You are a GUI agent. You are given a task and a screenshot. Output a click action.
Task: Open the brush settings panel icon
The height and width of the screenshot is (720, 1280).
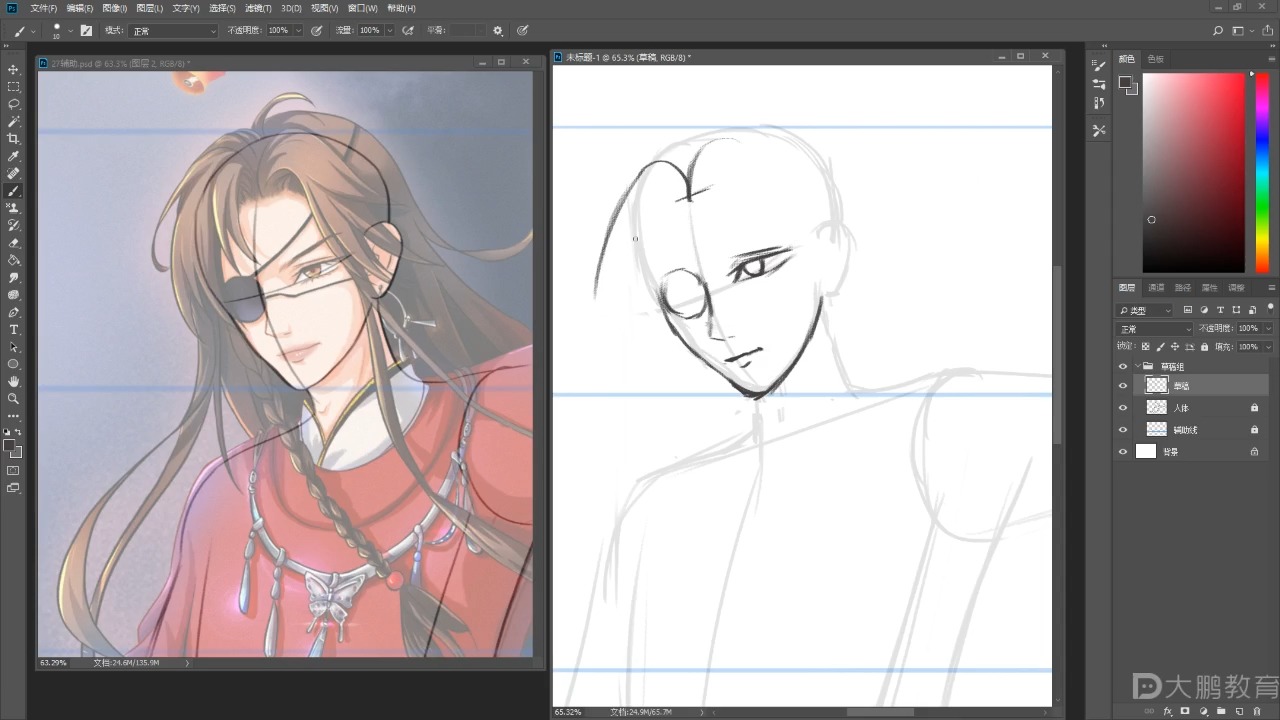pyautogui.click(x=86, y=31)
